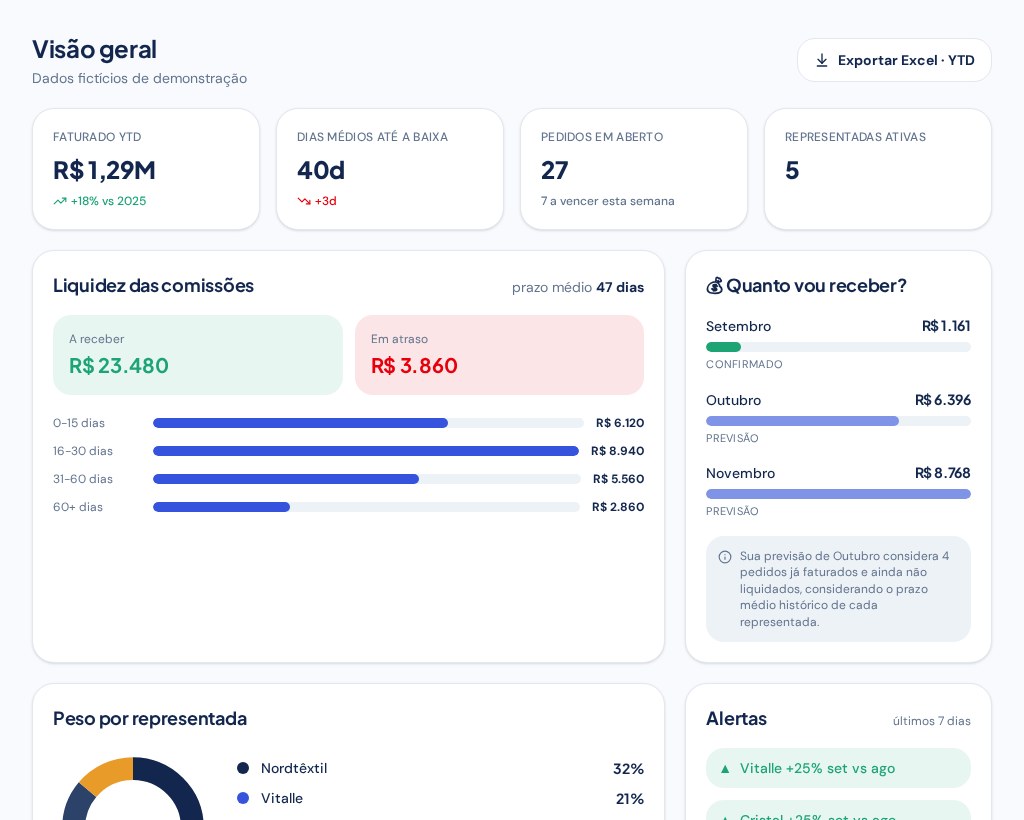Click the Setembro confirmed progress bar
The height and width of the screenshot is (820, 1024).
point(838,347)
